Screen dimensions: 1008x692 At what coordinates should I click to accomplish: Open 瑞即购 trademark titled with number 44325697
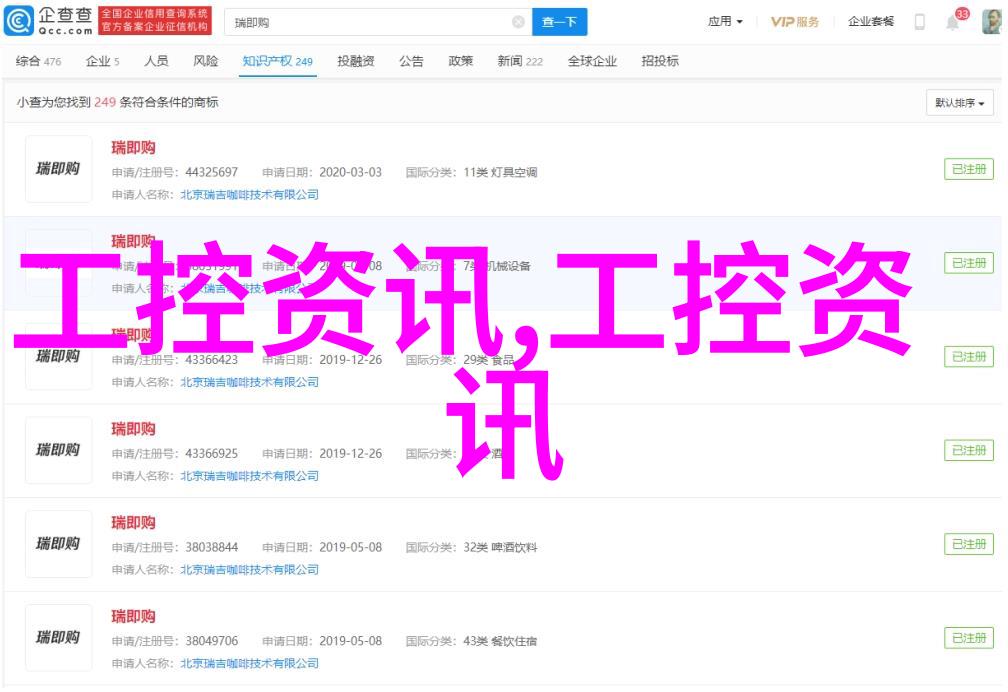tap(133, 148)
